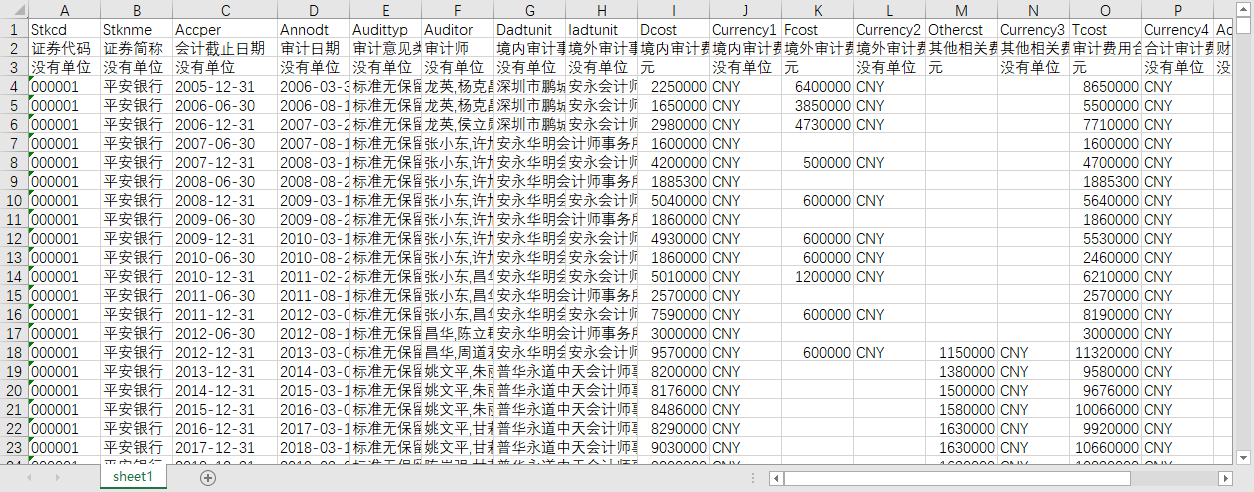Select row 1 header
Screen dimensions: 1254x492
tap(14, 29)
